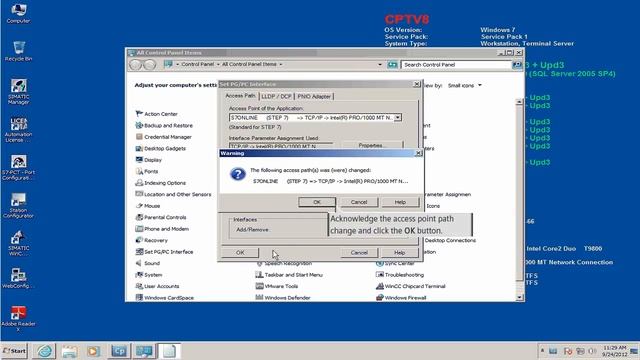Open Windows Defender item

click(283, 298)
